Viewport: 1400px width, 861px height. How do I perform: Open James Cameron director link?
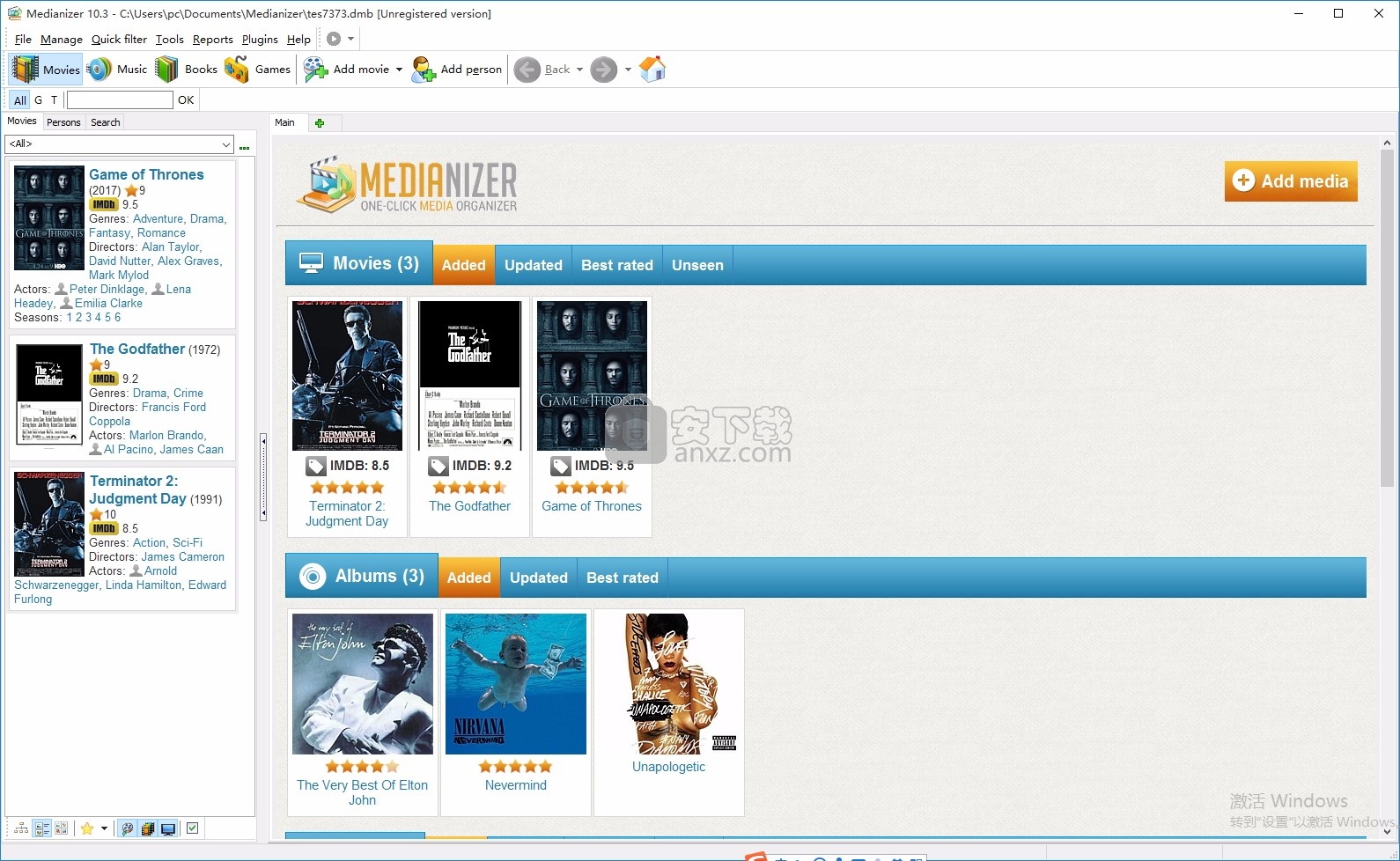pyautogui.click(x=183, y=556)
